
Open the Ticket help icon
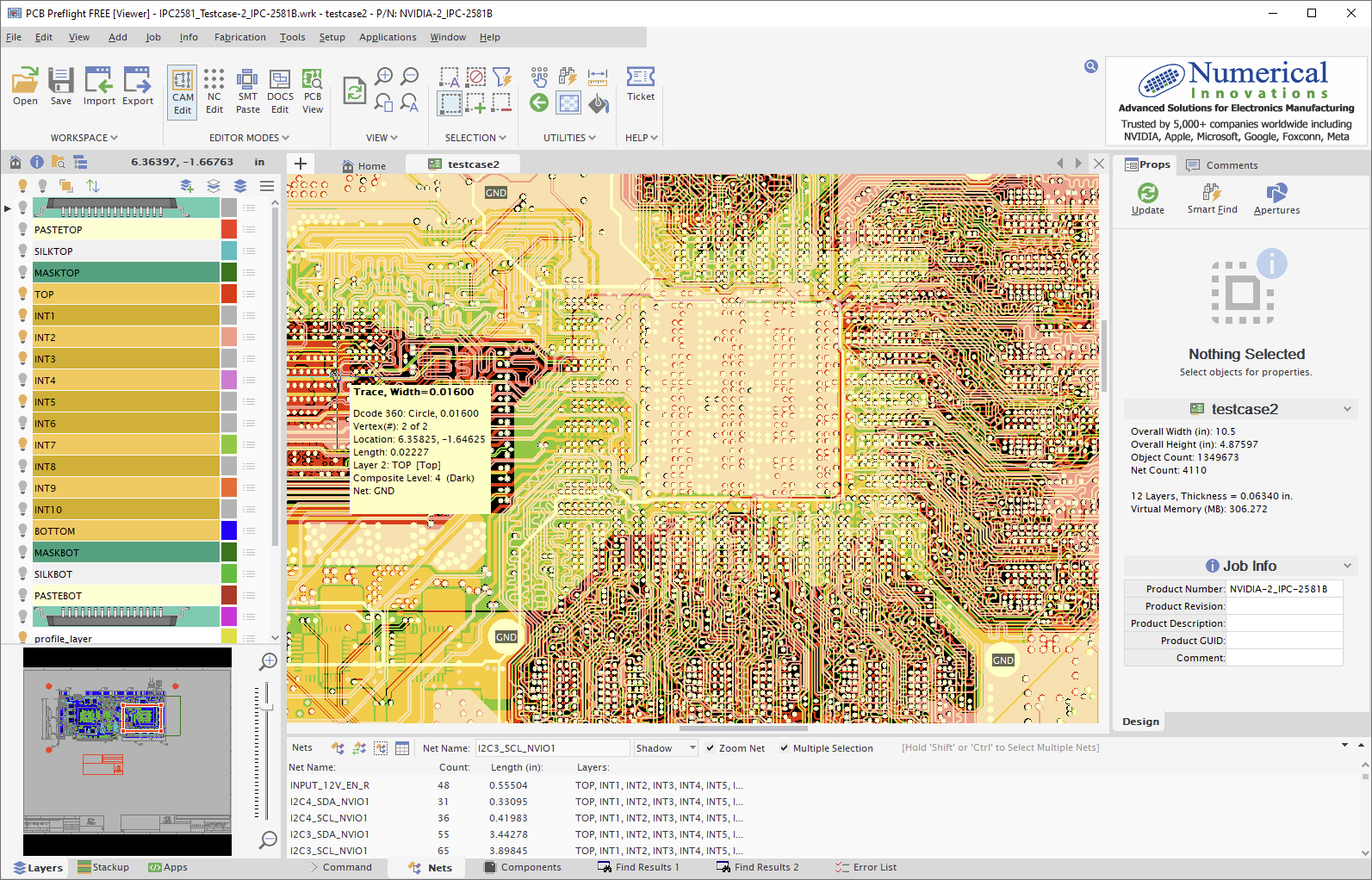click(641, 84)
